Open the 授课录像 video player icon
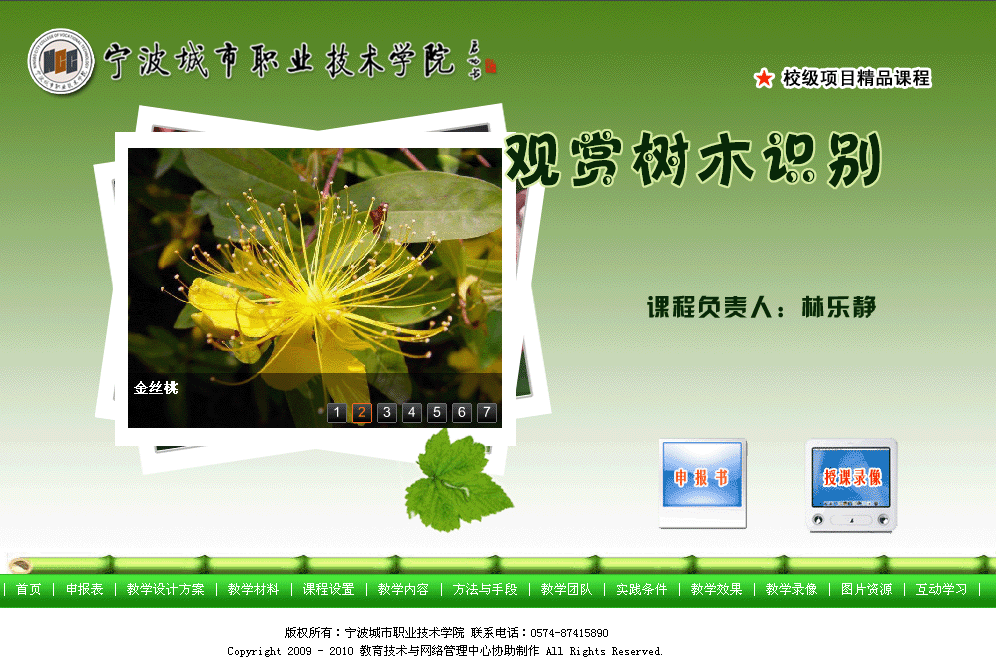Image resolution: width=996 pixels, height=667 pixels. pos(852,483)
